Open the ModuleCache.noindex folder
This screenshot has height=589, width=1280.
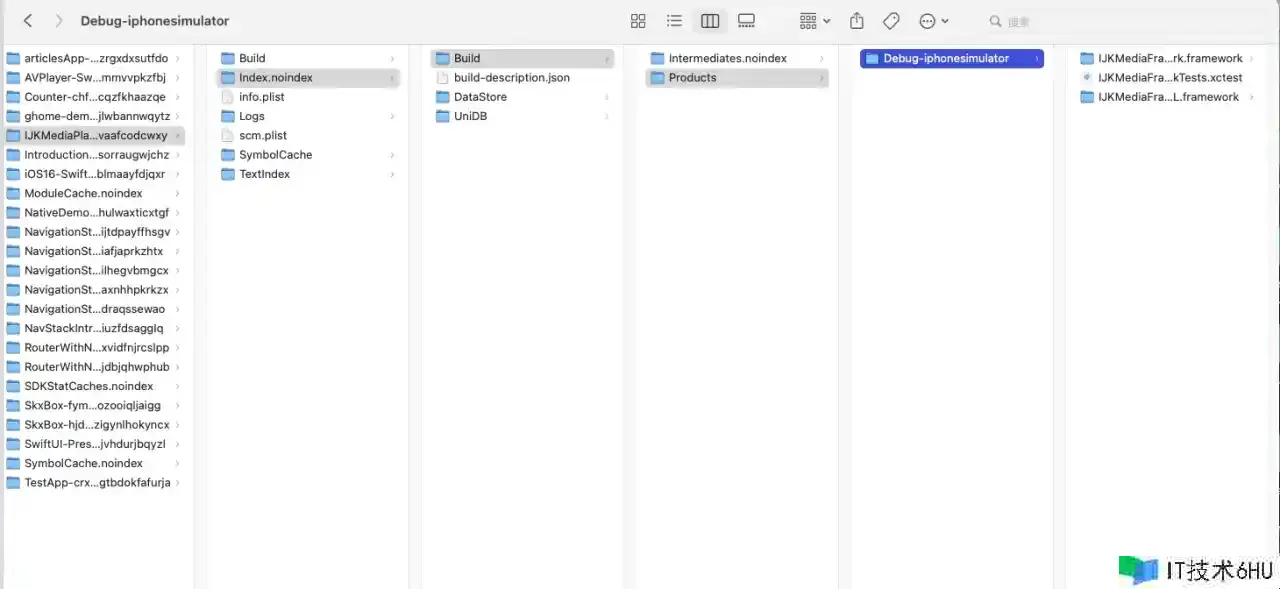pos(83,193)
